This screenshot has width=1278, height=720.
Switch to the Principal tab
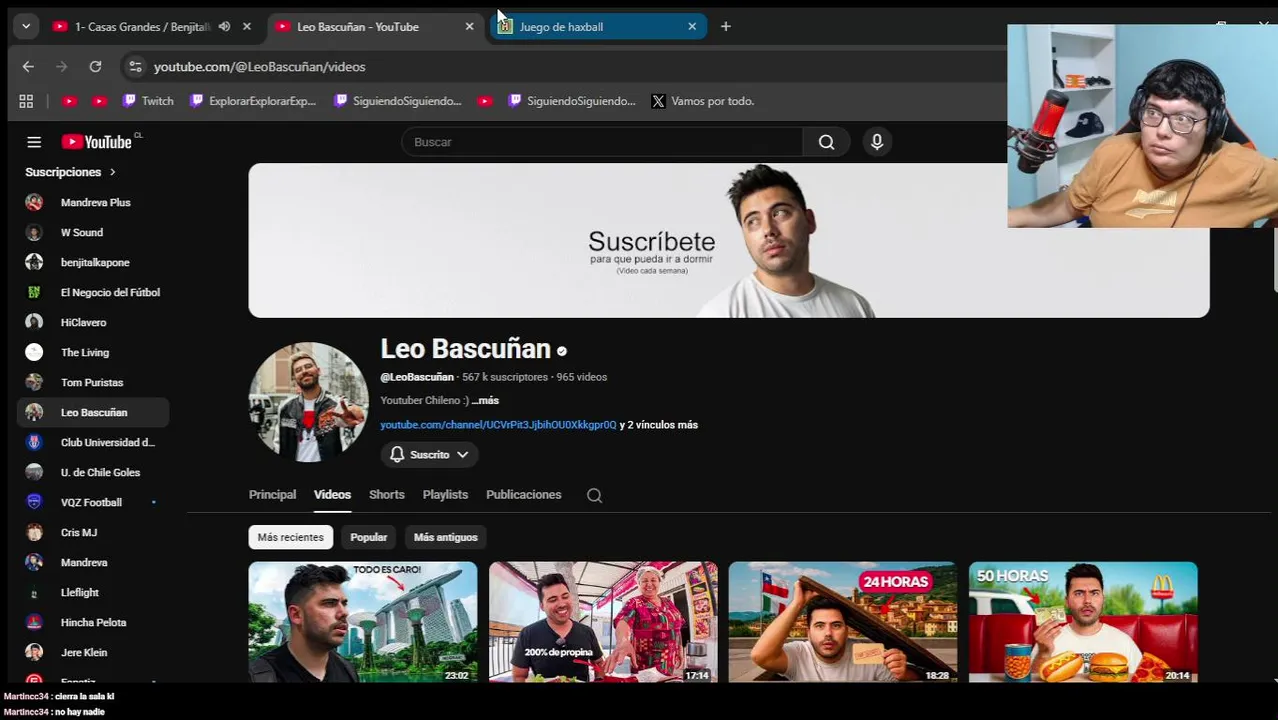272,495
